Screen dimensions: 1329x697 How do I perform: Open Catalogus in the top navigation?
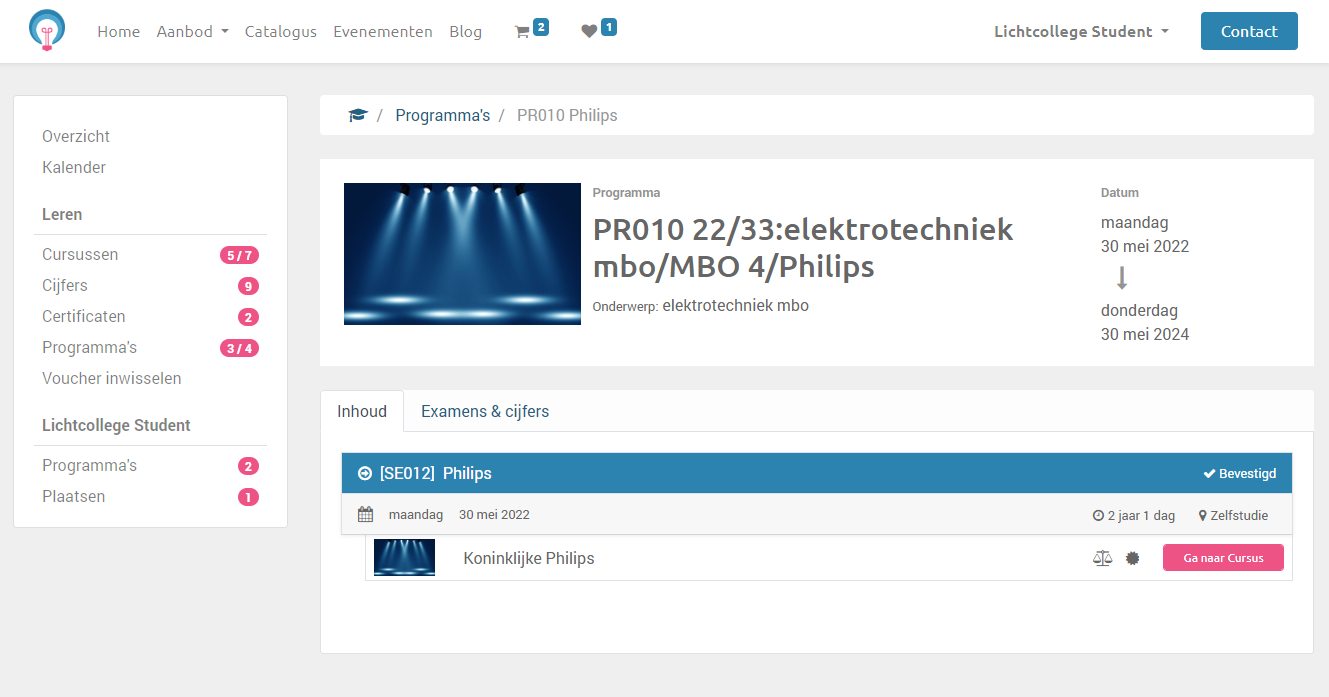(280, 32)
